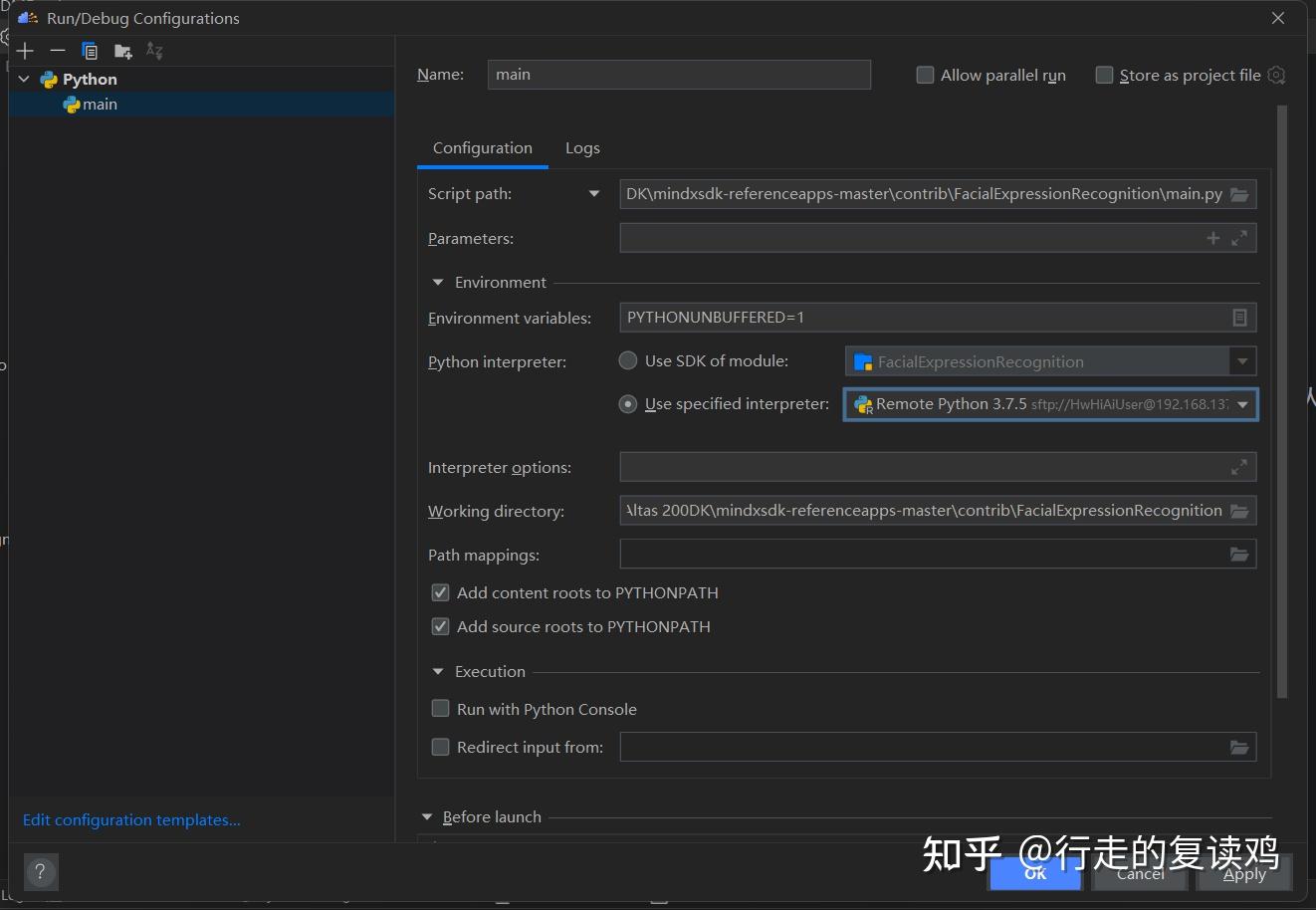Browse for the redirect input file

point(1239,747)
